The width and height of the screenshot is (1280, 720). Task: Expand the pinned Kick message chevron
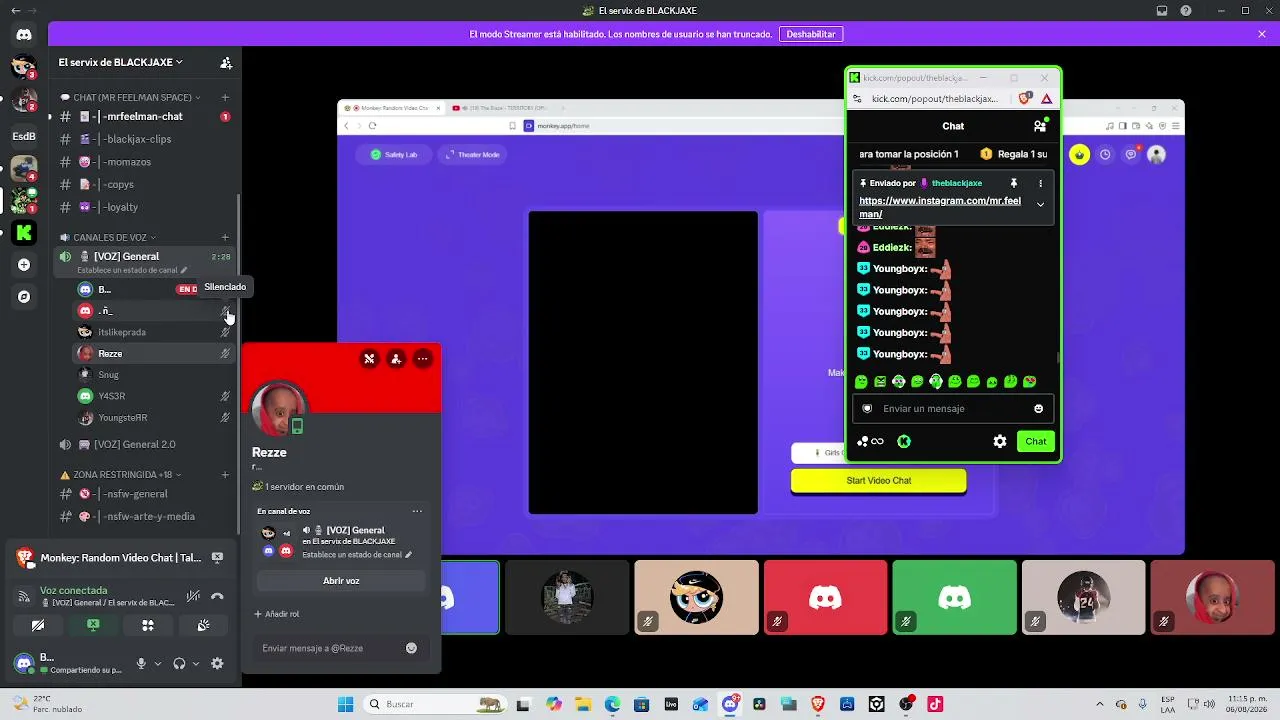point(1040,204)
